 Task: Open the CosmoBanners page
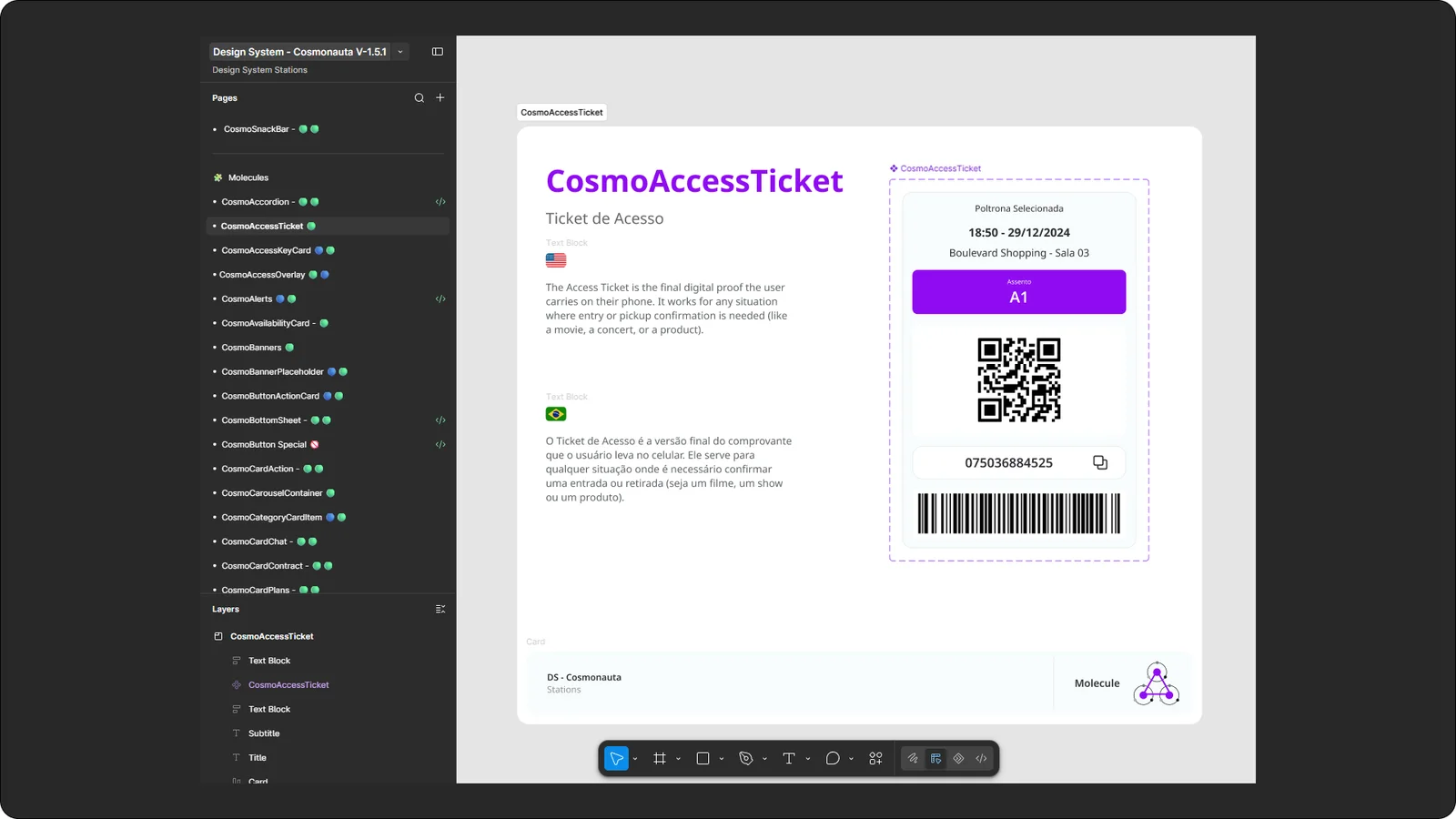[328, 348]
